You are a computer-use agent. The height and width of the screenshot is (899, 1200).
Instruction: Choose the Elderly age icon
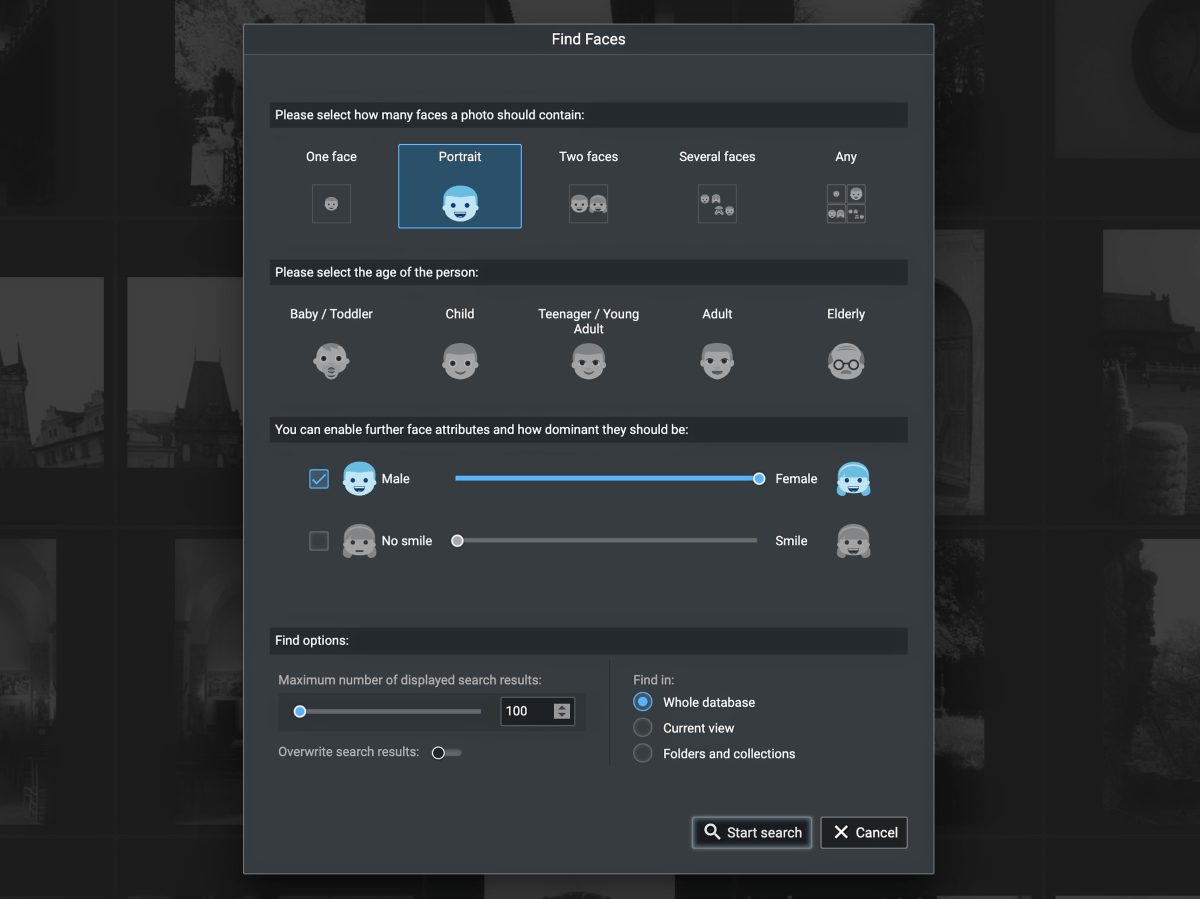pyautogui.click(x=846, y=360)
